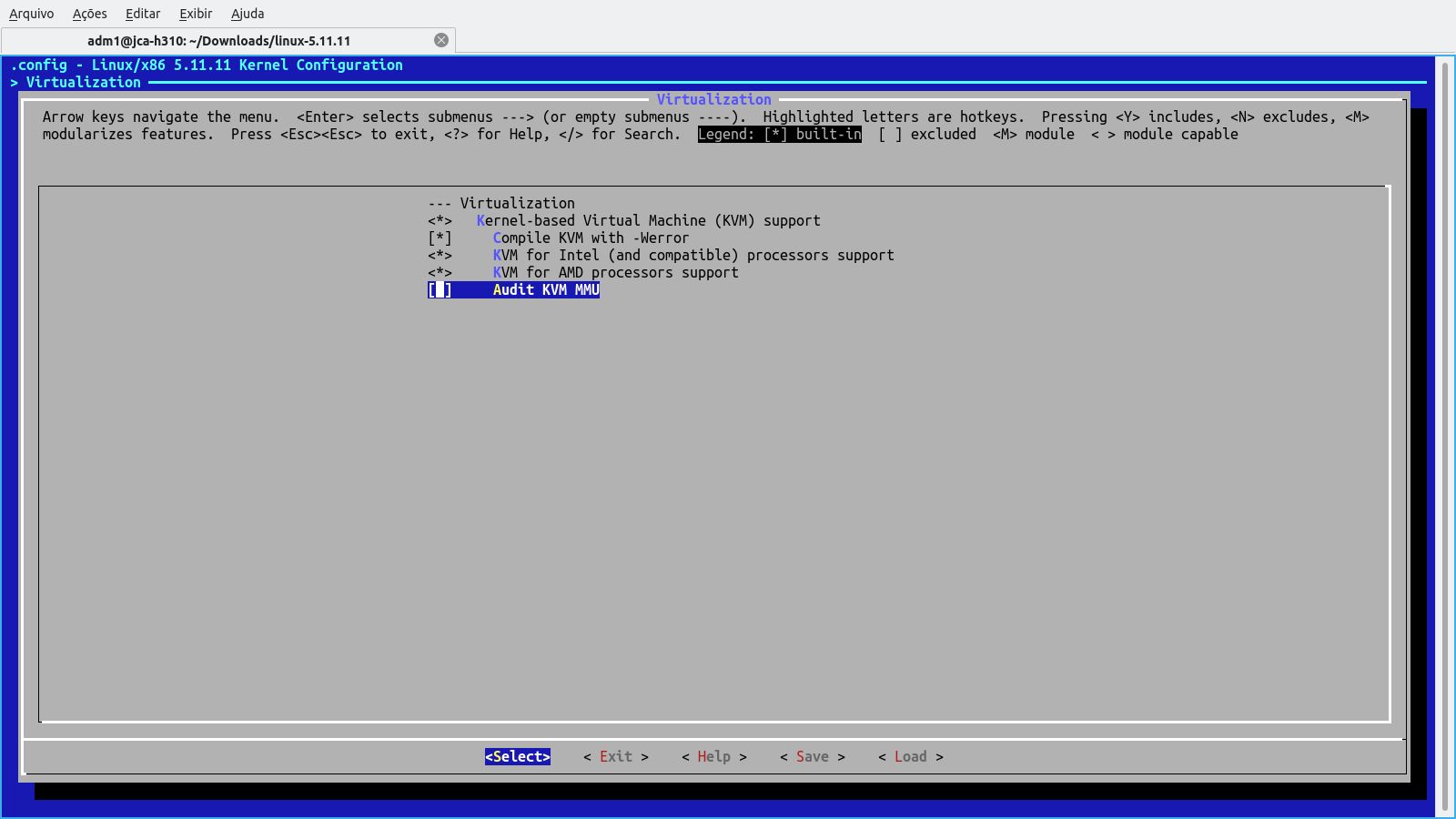Click the Save button
The image size is (1456, 819).
pyautogui.click(x=813, y=756)
